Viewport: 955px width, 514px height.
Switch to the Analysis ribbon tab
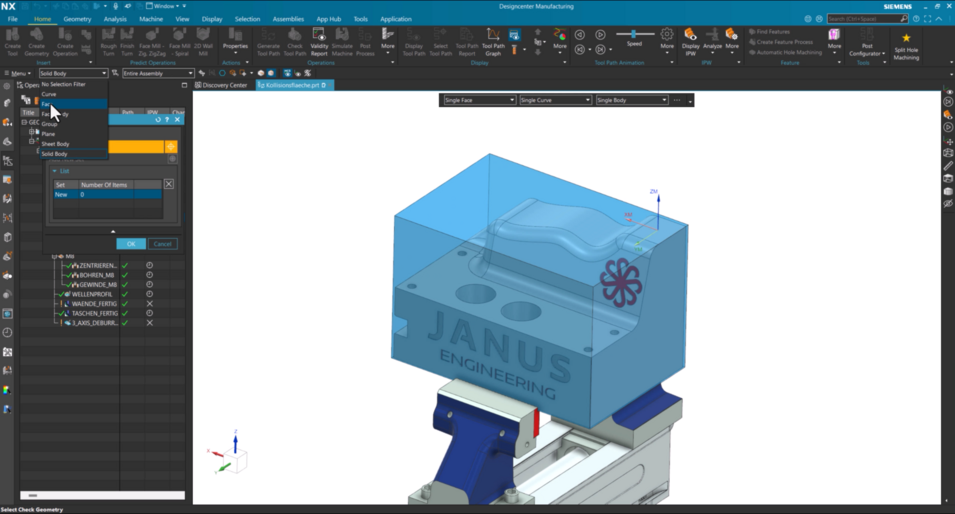click(x=115, y=19)
